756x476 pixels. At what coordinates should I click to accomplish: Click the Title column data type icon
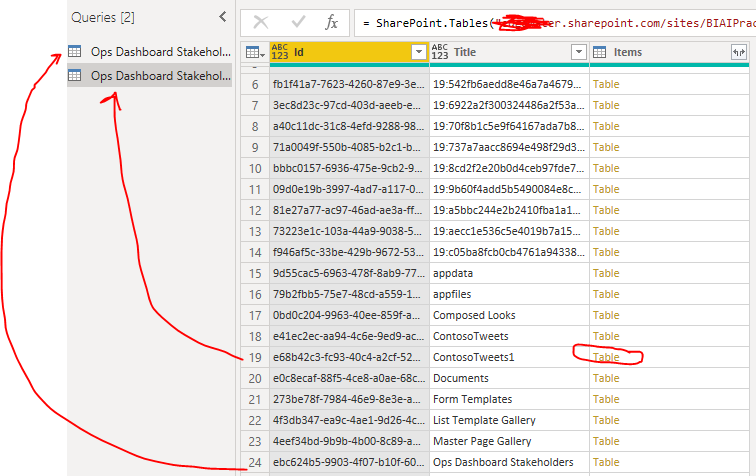(440, 52)
